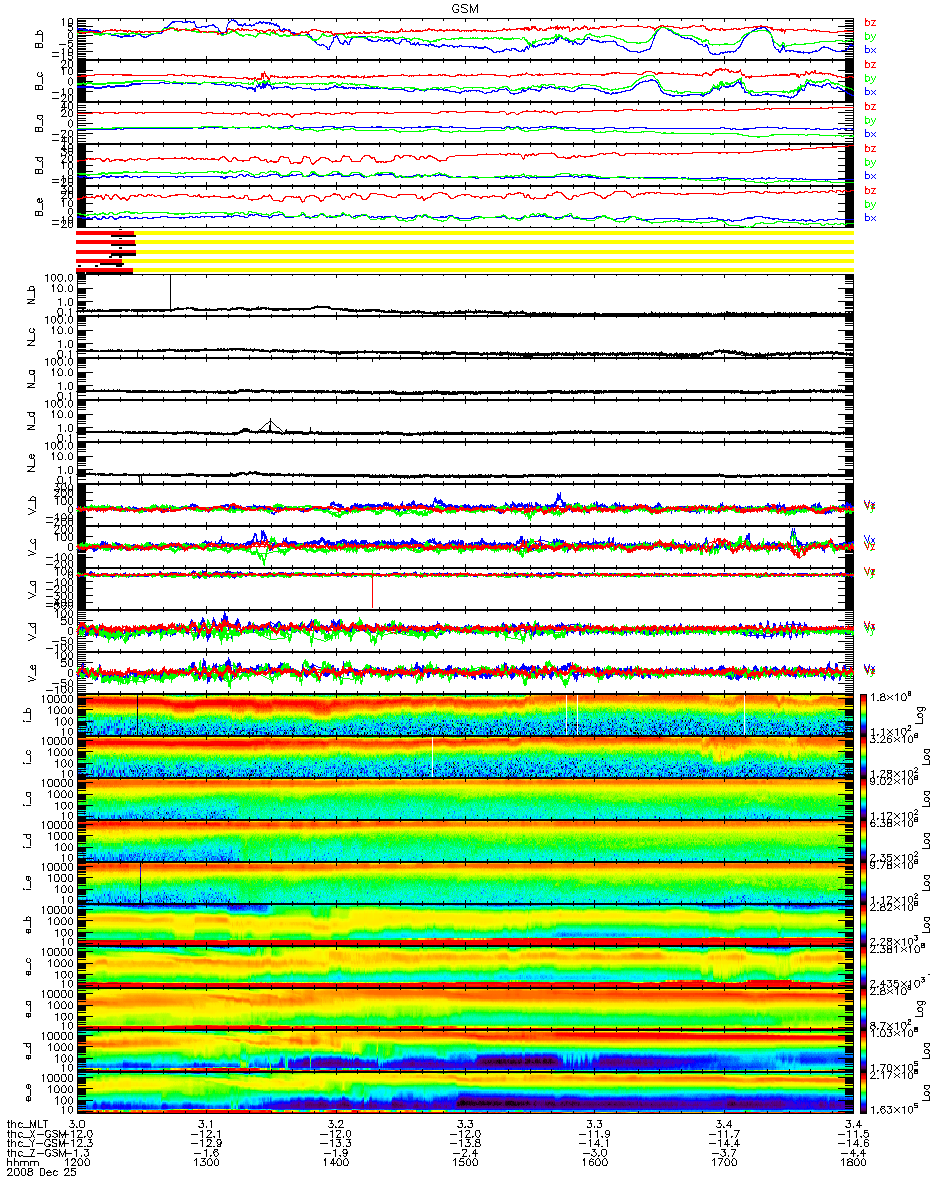Click the e_c spectrogram color bar

click(x=864, y=967)
